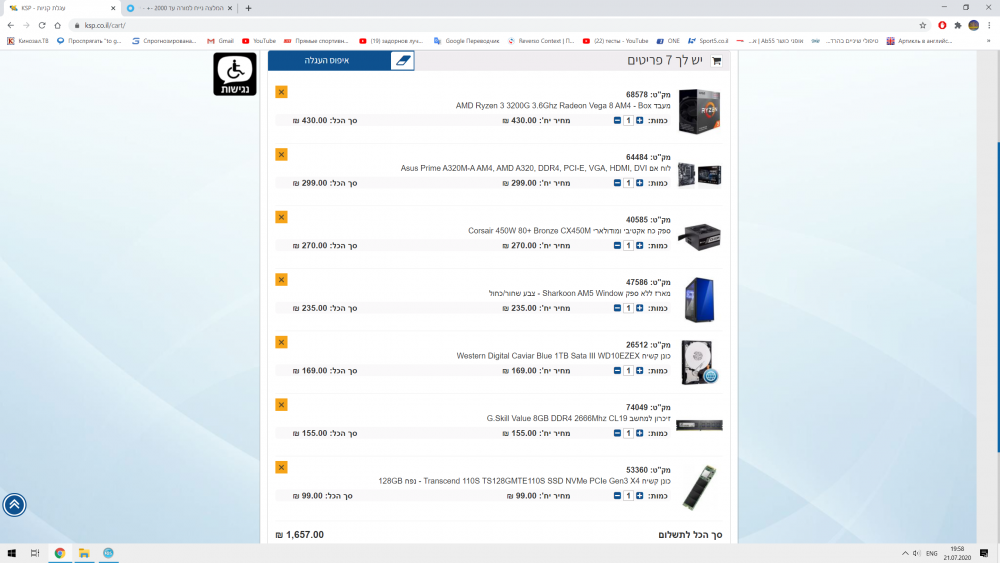
Task: Open the Google Переводчик bookmark
Action: pos(466,41)
